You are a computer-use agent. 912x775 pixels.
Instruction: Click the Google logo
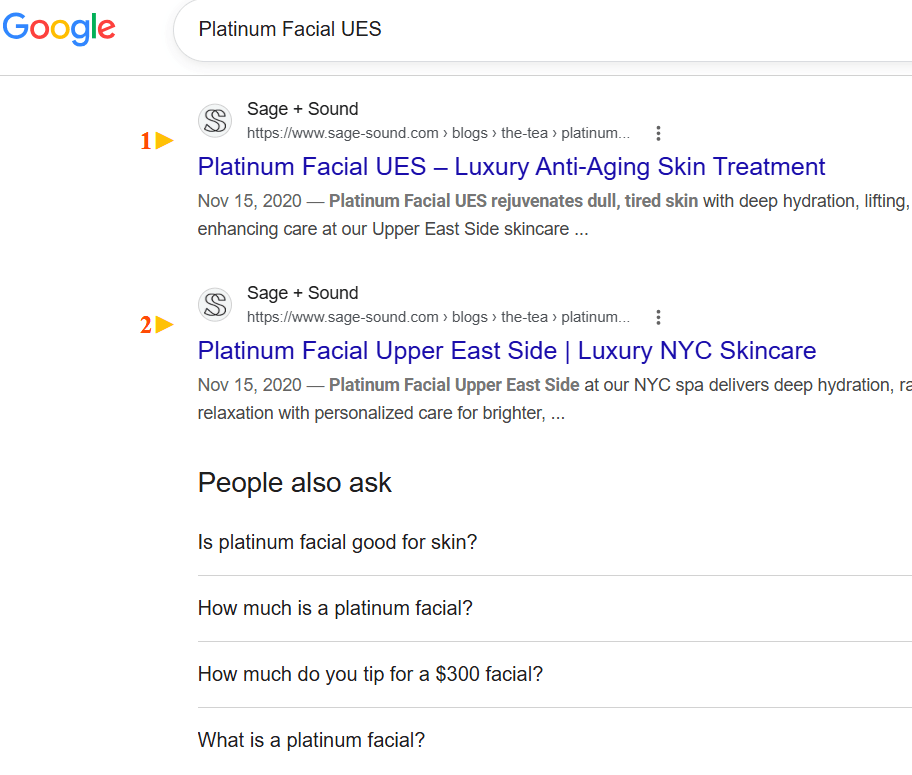pyautogui.click(x=59, y=29)
